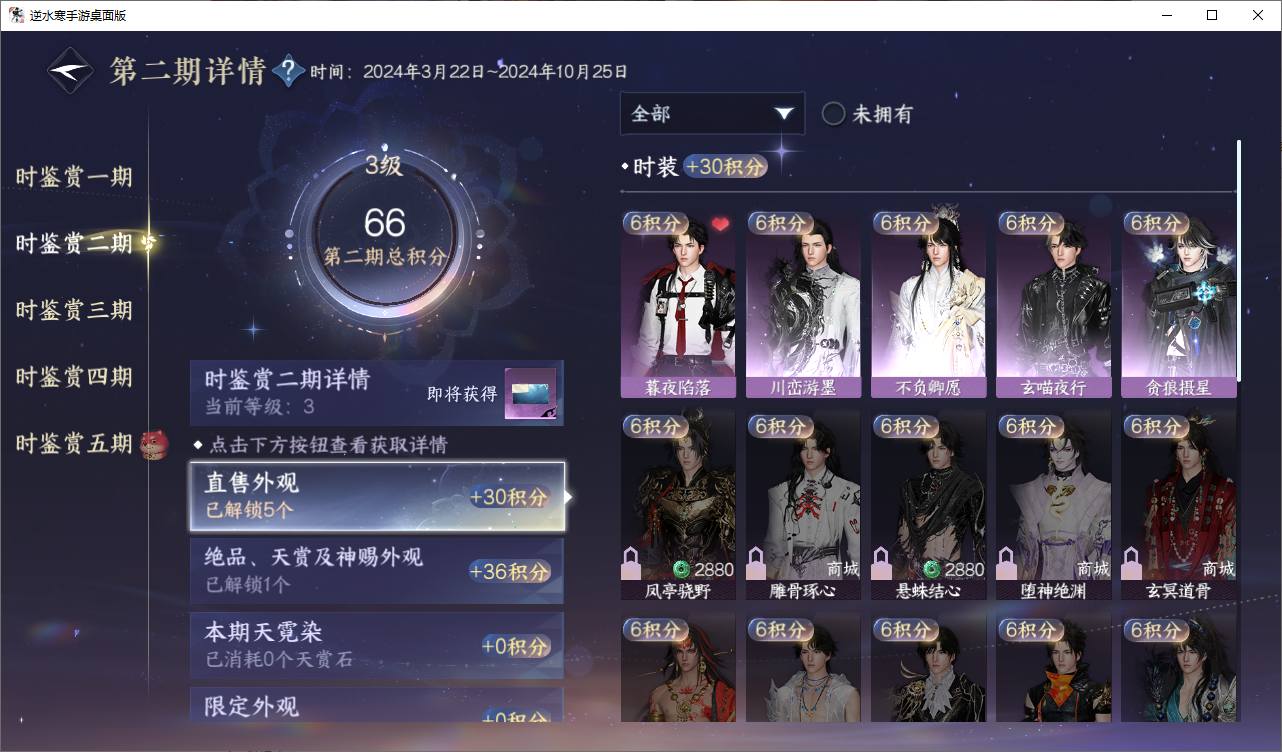Click the lock icon on 凤亭骁野 card
Image resolution: width=1282 pixels, height=752 pixels.
point(631,563)
